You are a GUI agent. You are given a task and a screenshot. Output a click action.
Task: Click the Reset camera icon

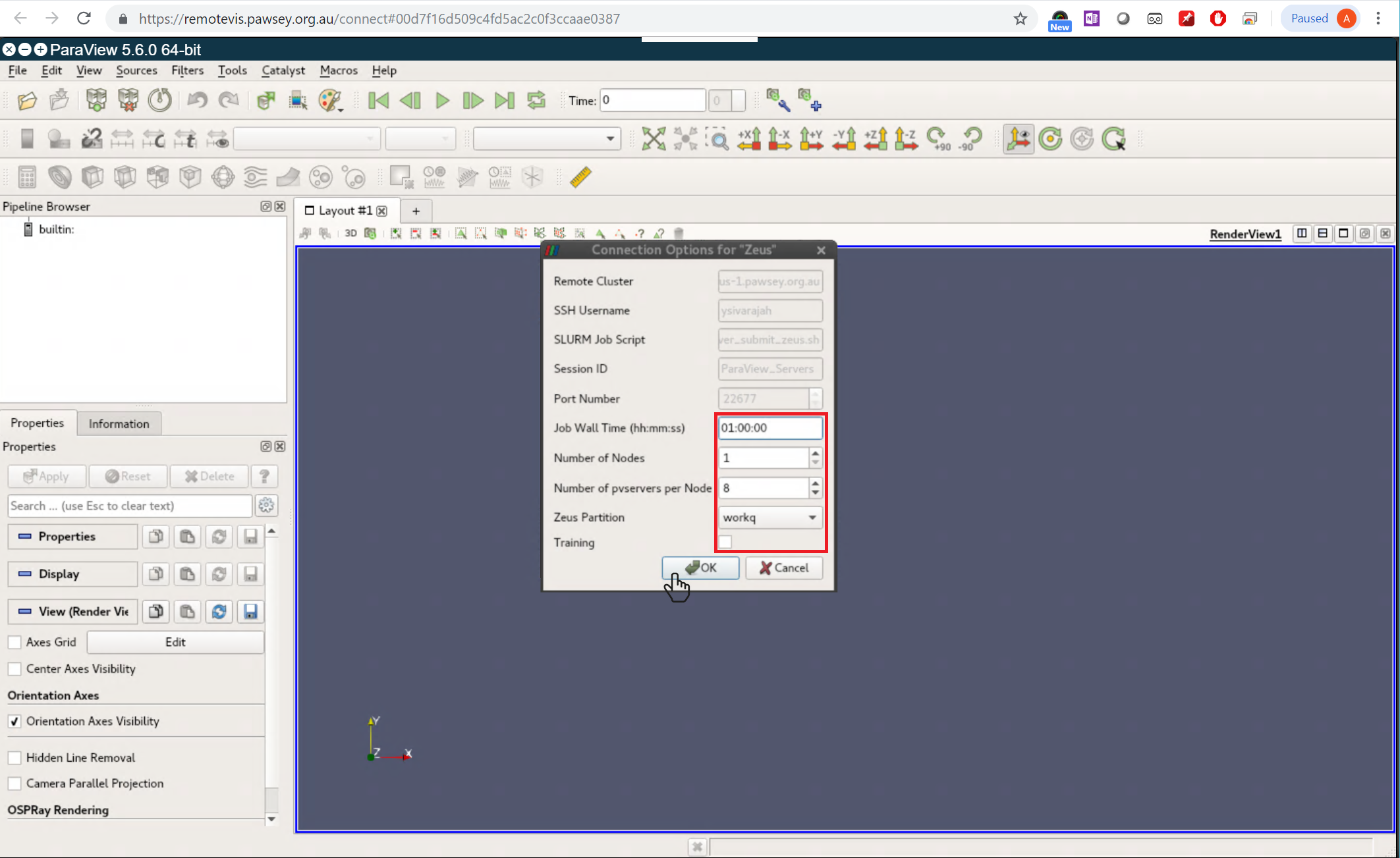[654, 139]
